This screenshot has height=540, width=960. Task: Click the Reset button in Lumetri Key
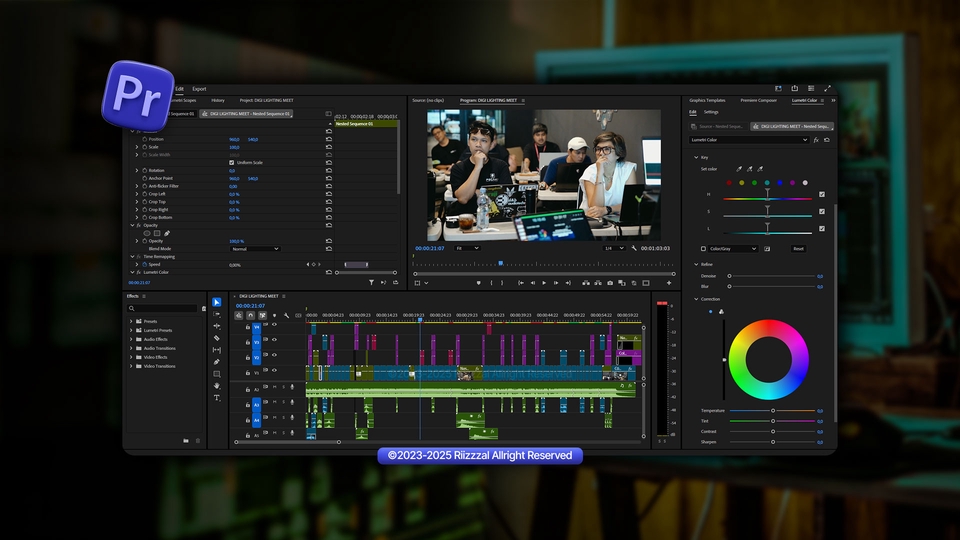(x=798, y=249)
